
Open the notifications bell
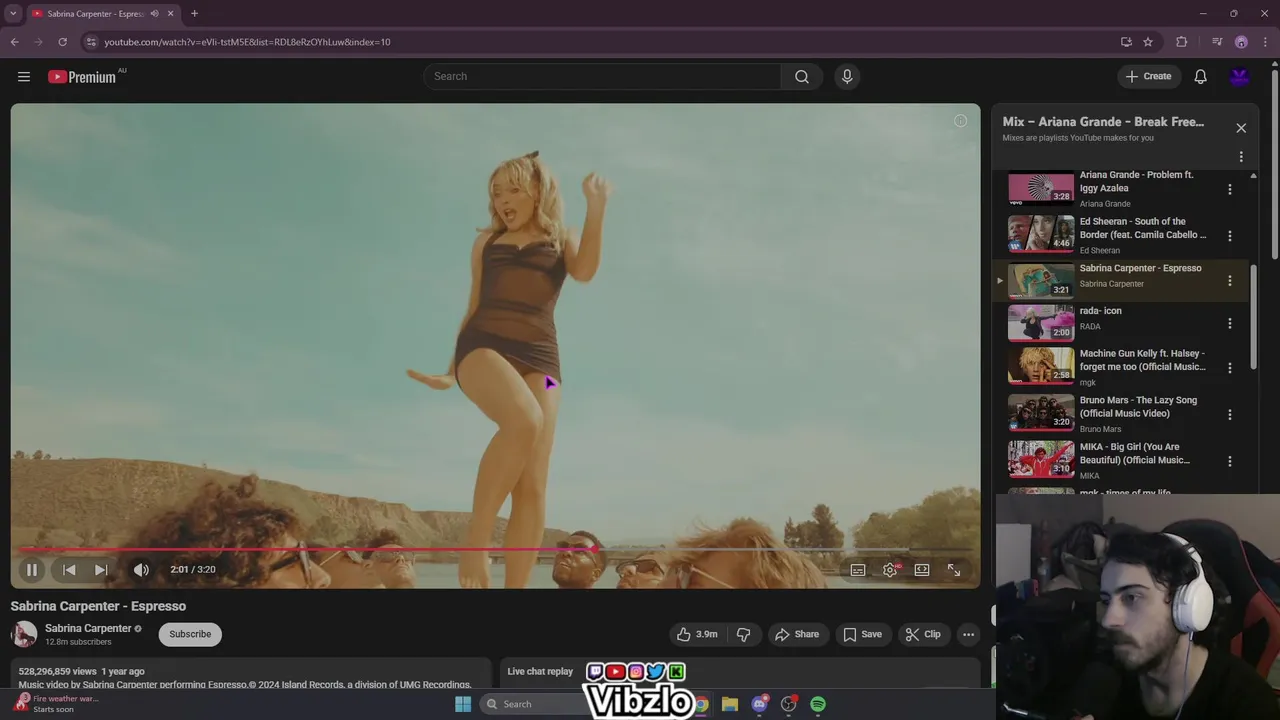coord(1201,77)
